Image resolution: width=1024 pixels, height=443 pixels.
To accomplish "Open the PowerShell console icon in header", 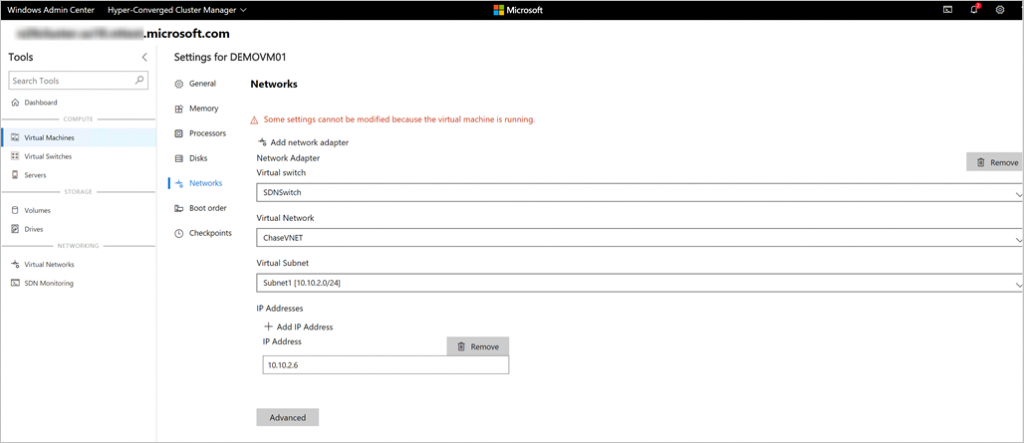I will pyautogui.click(x=947, y=10).
